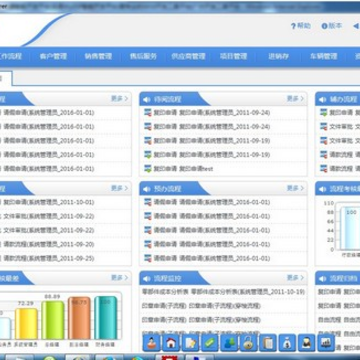Screen dimensions: 360x360
Task: Click the padlock dock icon
Action: pyautogui.click(x=249, y=343)
